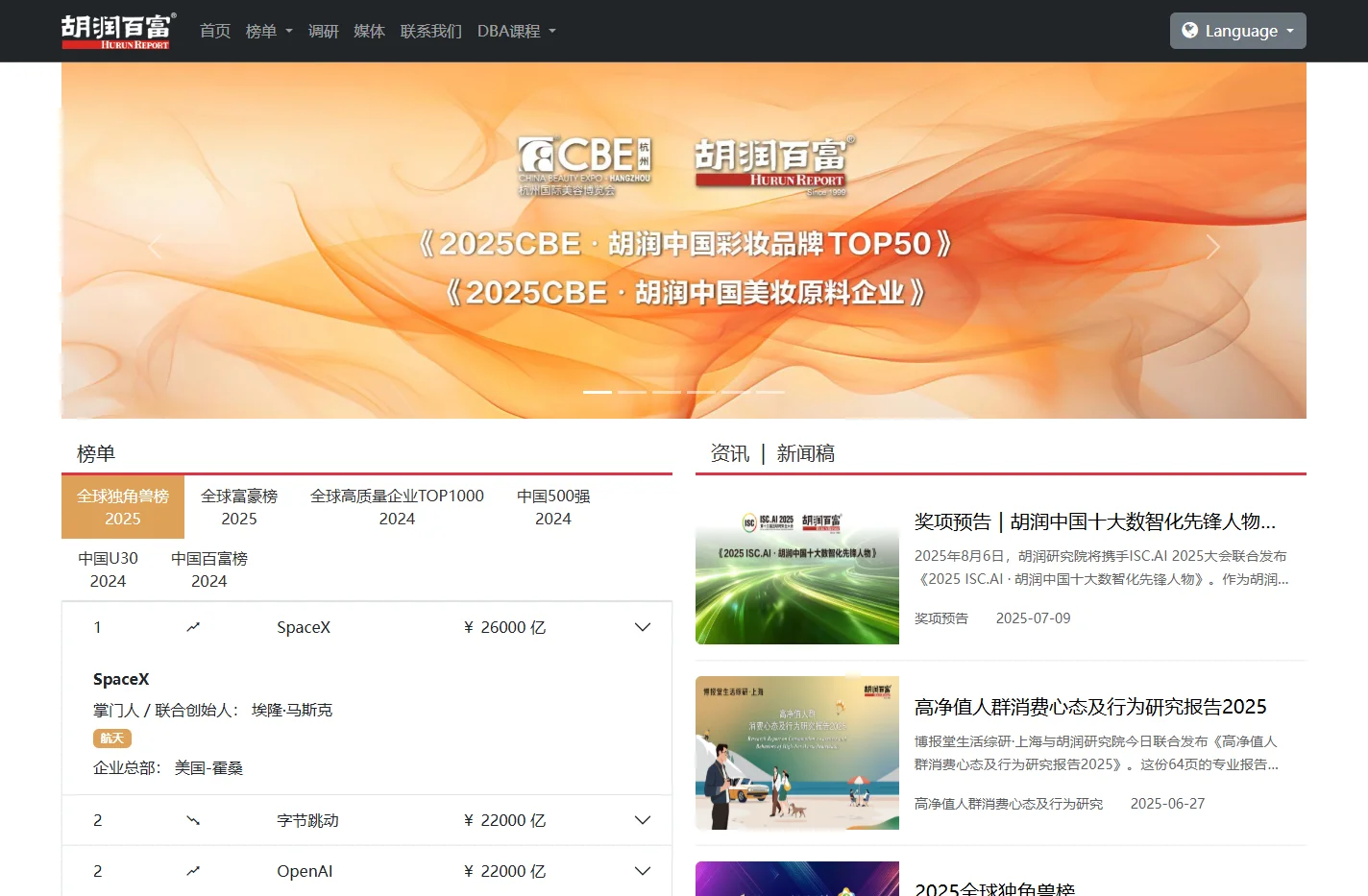The image size is (1368, 896).
Task: Click the Hurun Report logo in navbar
Action: (x=118, y=31)
